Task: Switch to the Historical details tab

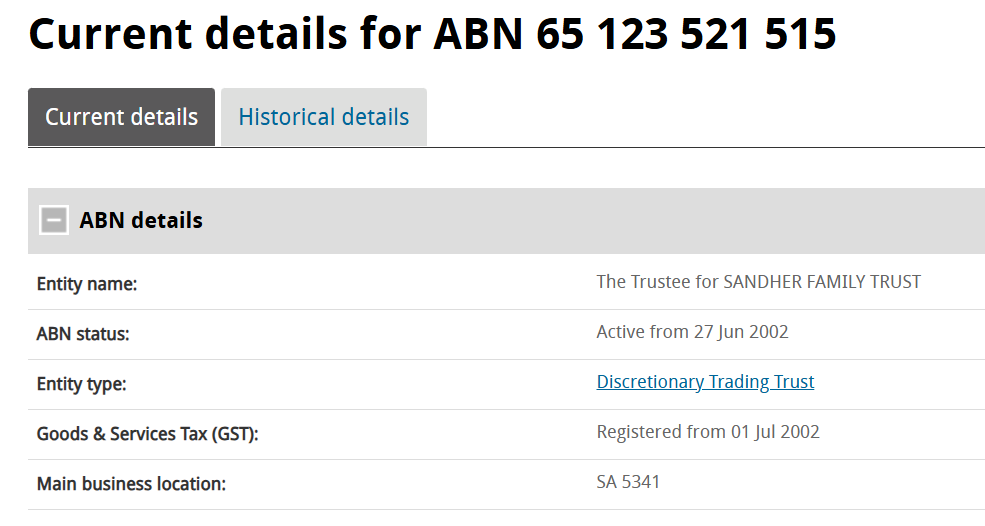Action: [x=323, y=117]
